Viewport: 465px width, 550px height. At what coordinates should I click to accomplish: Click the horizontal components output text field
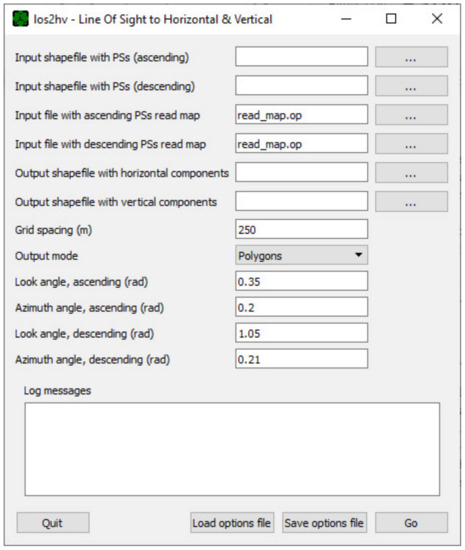[x=301, y=172]
